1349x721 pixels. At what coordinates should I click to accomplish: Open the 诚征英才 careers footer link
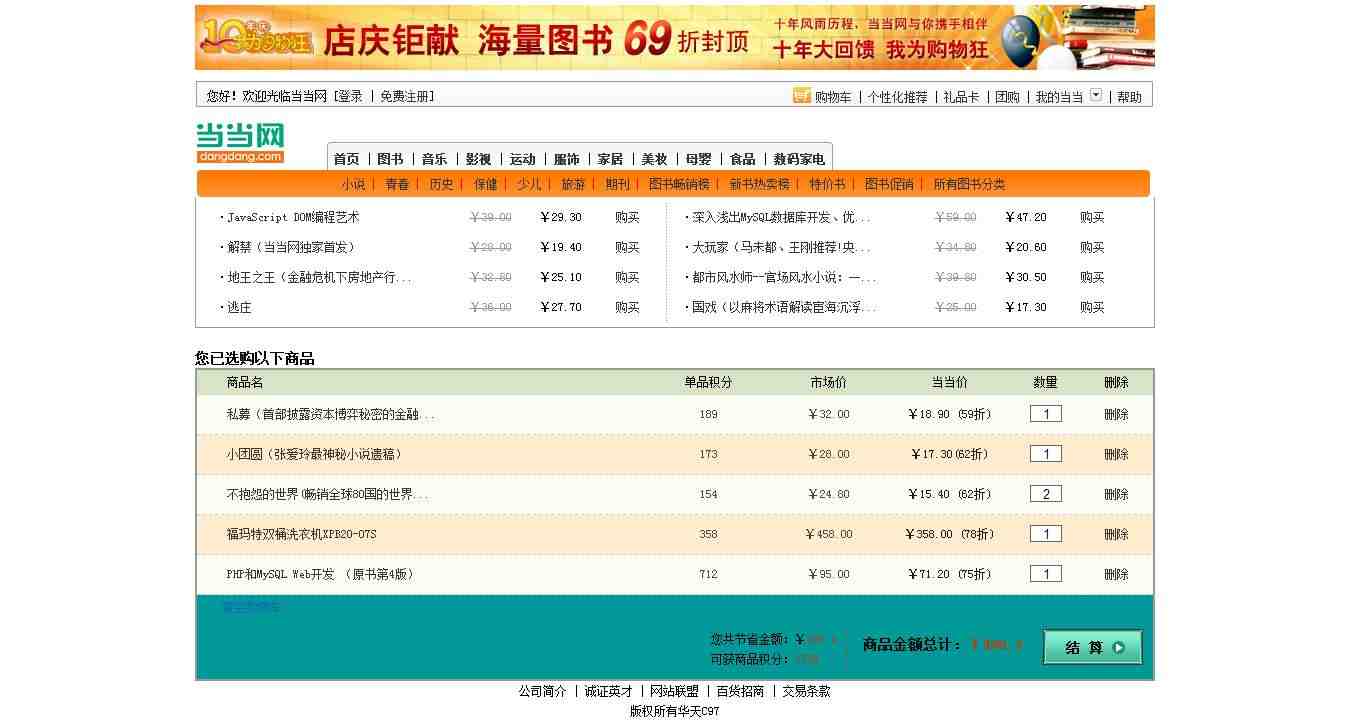click(x=608, y=691)
